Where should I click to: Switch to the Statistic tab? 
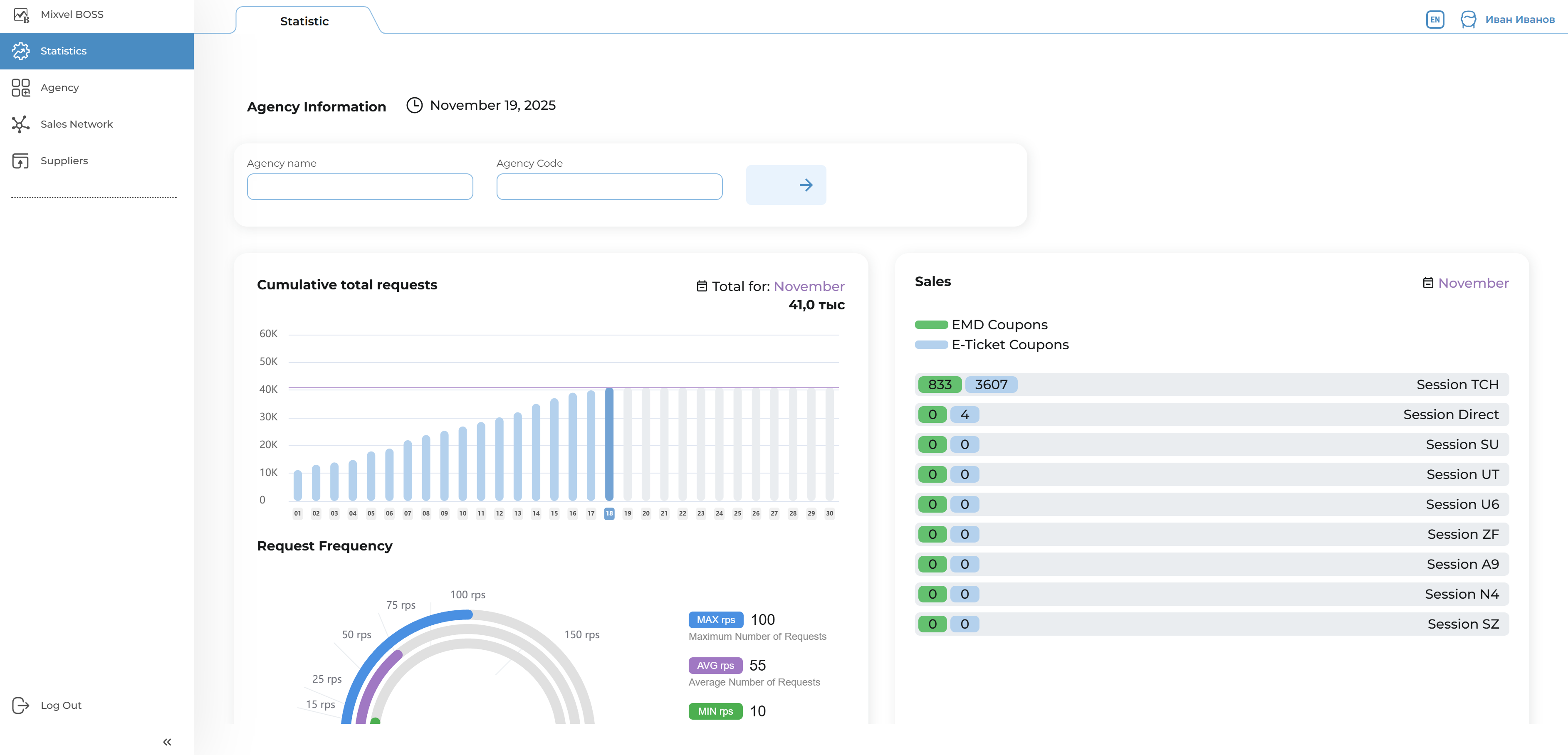(304, 21)
